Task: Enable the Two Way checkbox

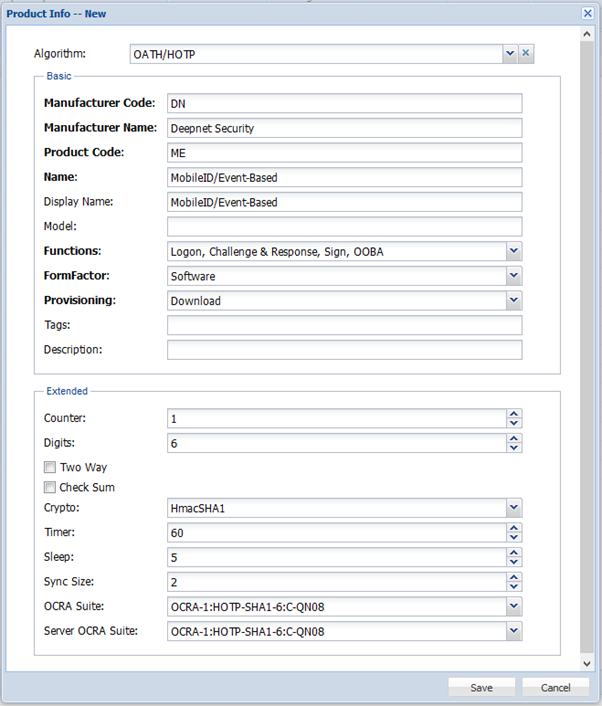Action: click(x=50, y=467)
